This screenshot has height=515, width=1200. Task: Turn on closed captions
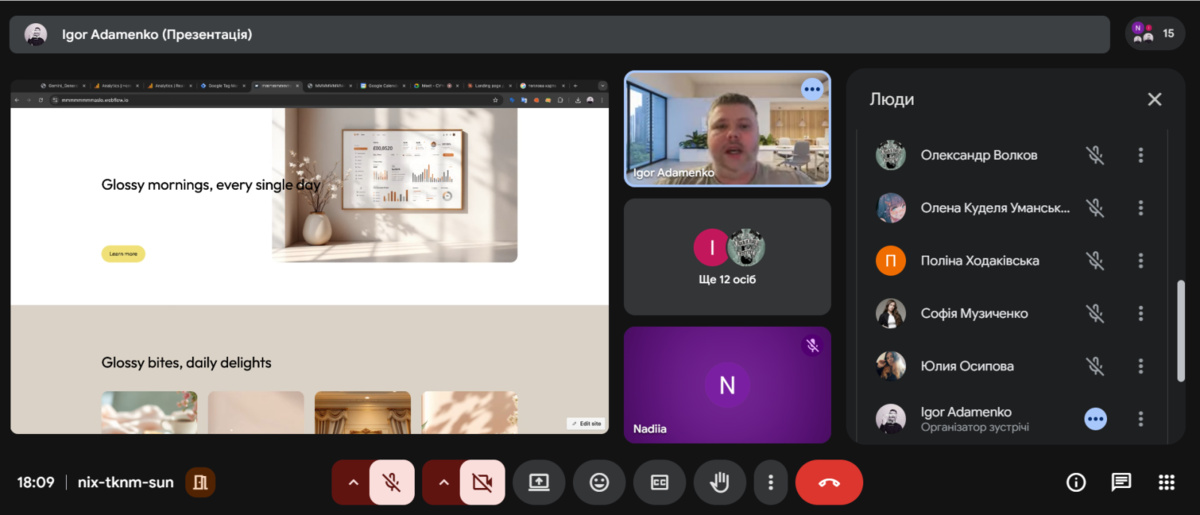pyautogui.click(x=659, y=482)
